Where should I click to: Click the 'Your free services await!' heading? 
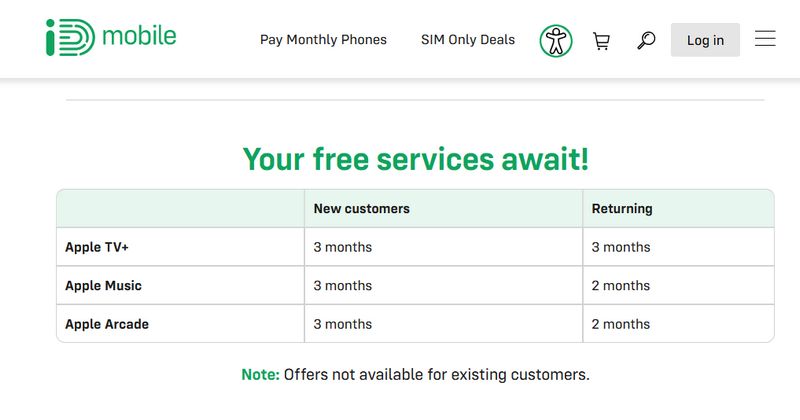click(416, 159)
